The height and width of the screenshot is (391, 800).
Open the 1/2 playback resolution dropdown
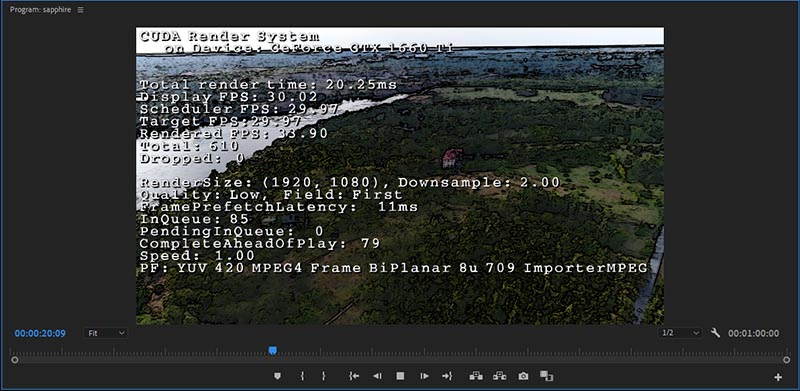681,333
